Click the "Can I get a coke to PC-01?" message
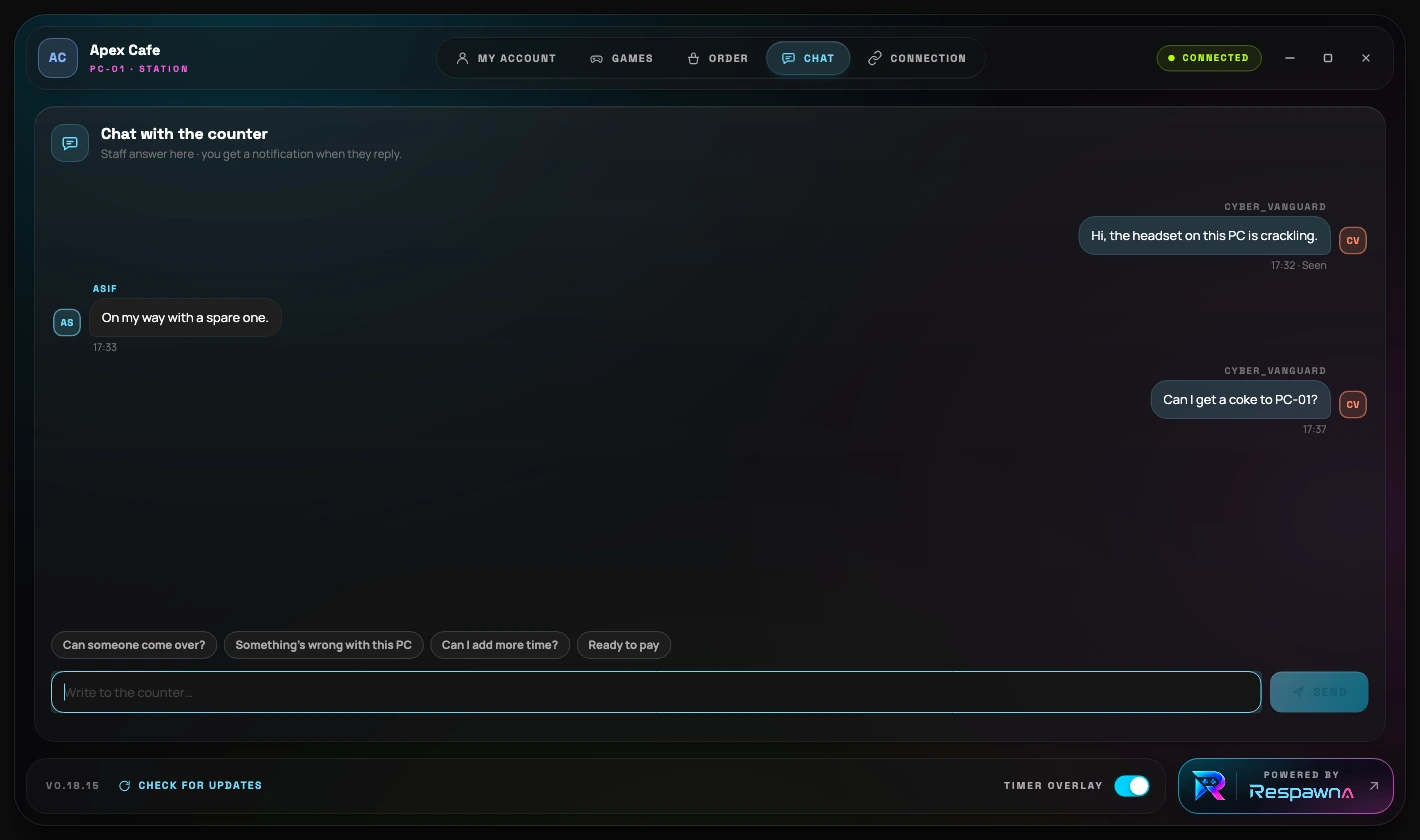1420x840 pixels. (x=1240, y=400)
